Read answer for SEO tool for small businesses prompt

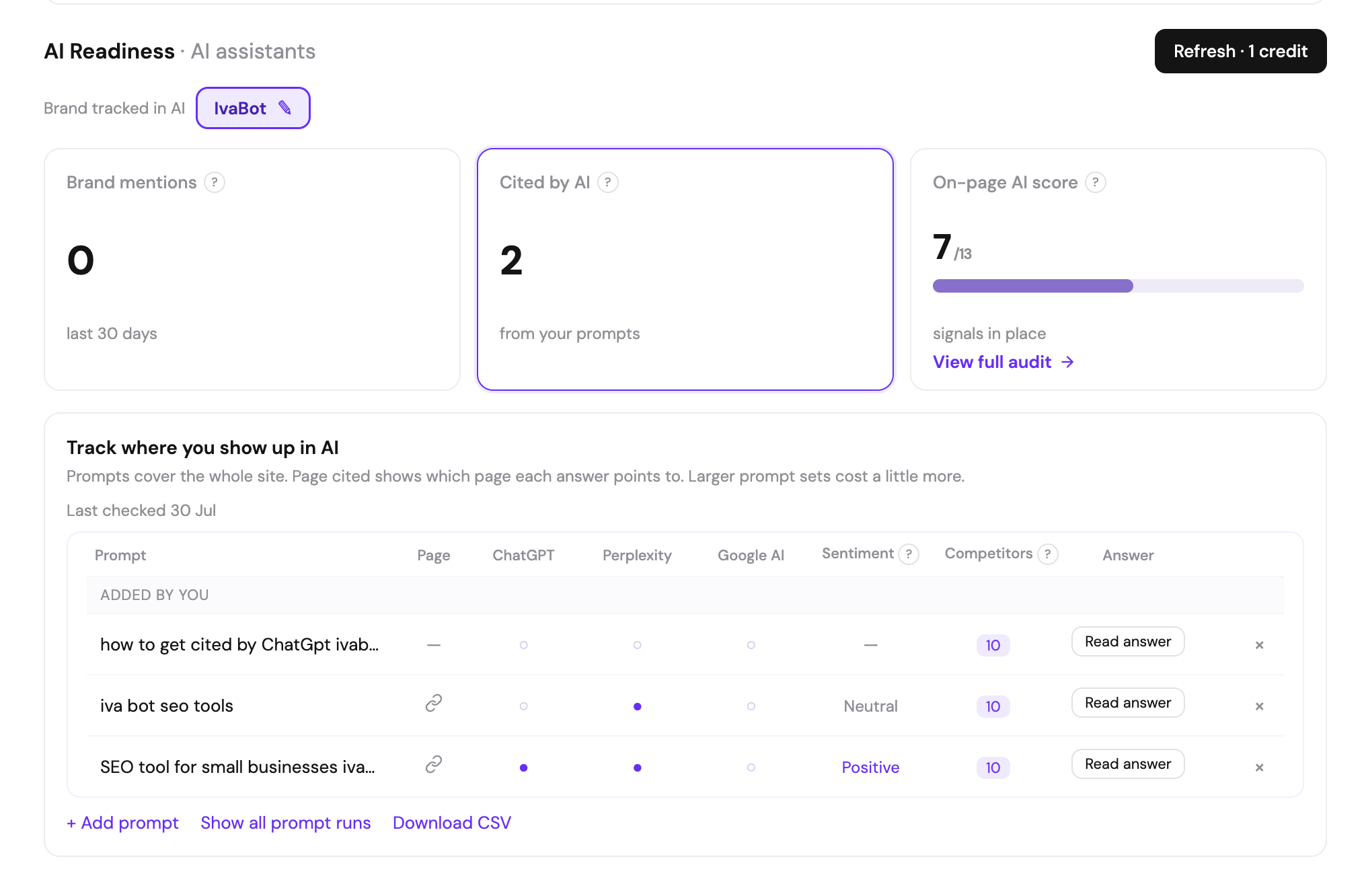point(1127,764)
